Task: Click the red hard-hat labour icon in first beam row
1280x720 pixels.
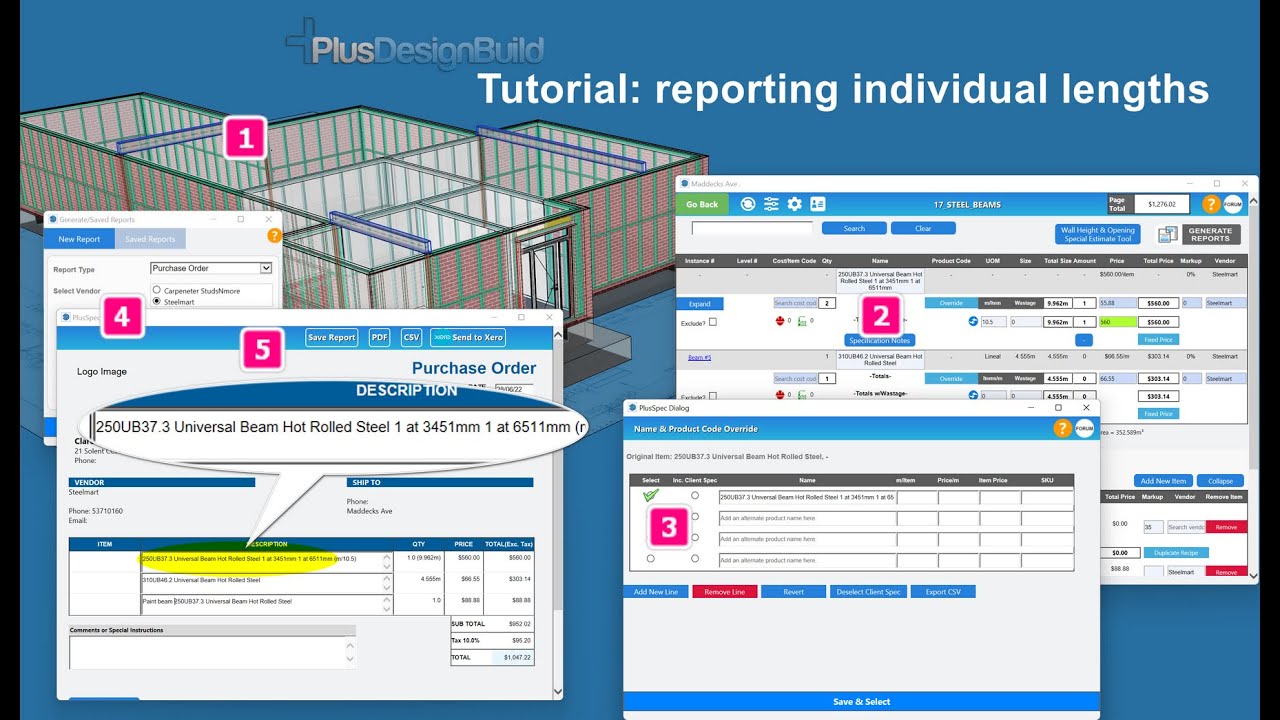Action: 780,321
